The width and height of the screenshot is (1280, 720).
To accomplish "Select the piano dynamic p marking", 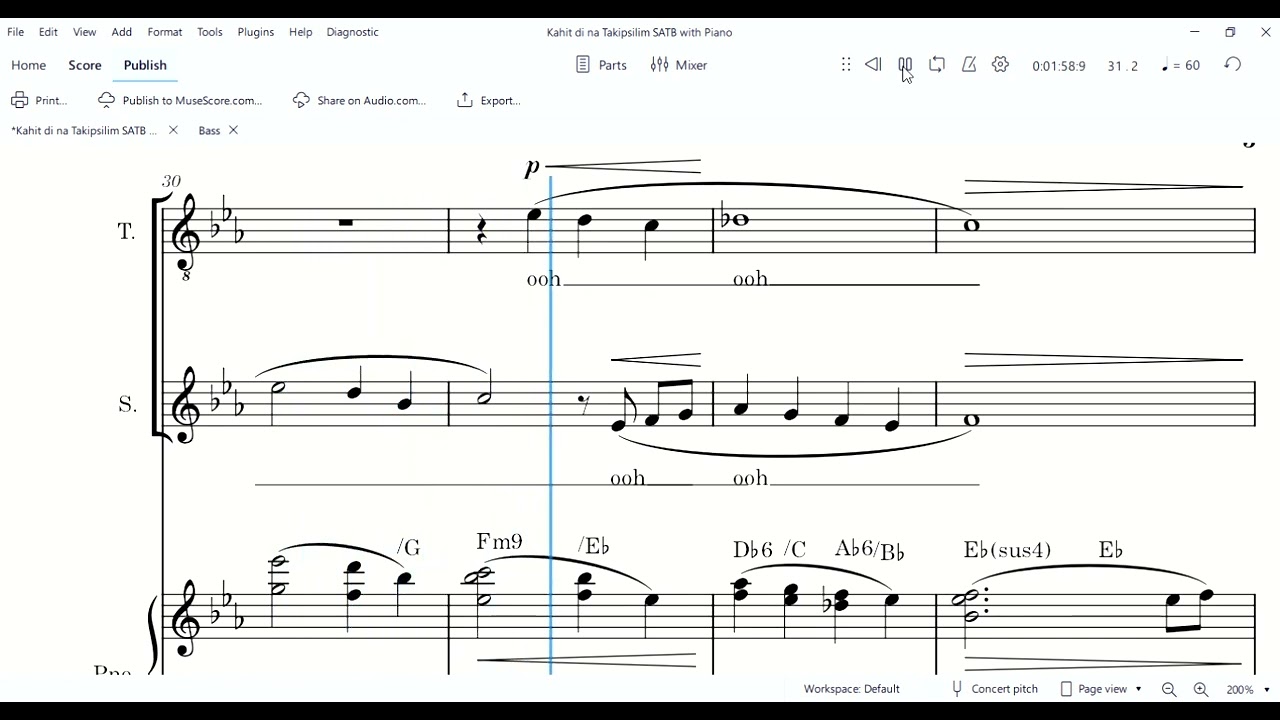I will [x=532, y=167].
